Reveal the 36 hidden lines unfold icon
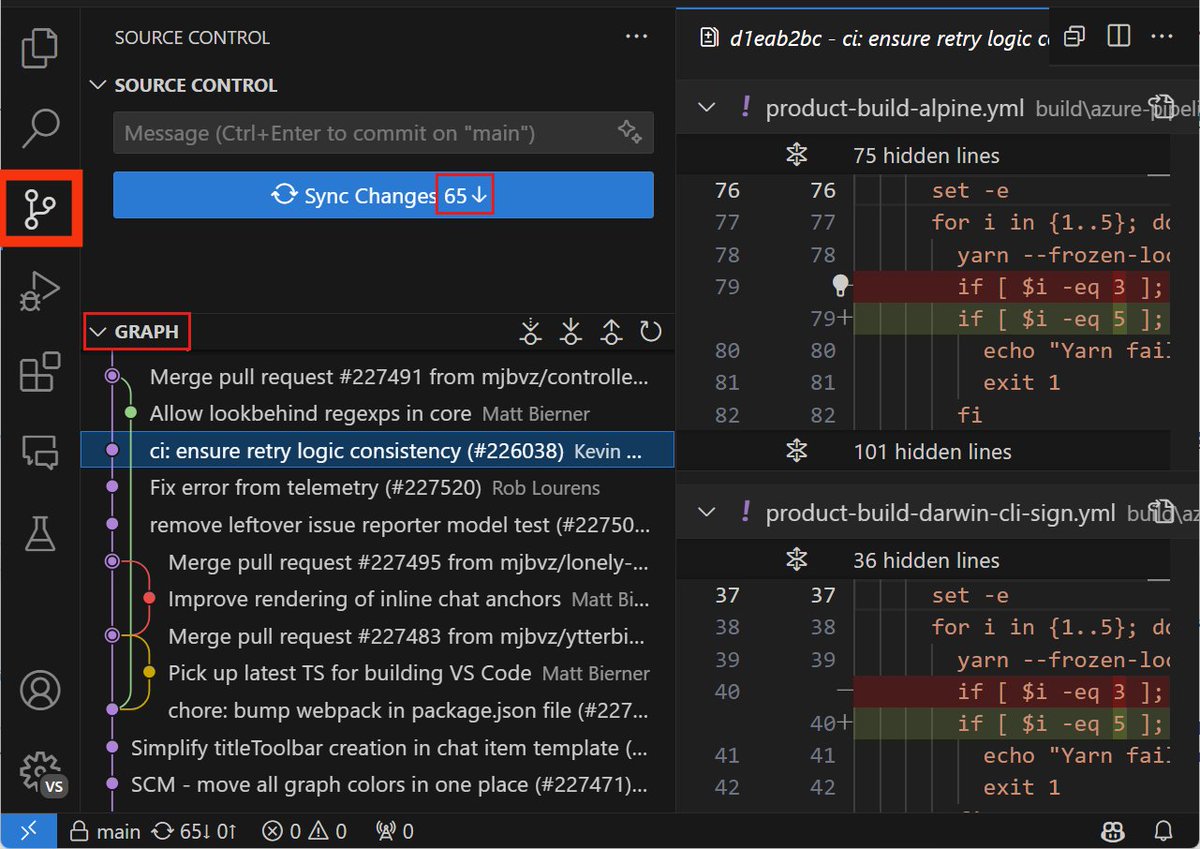 [x=796, y=560]
